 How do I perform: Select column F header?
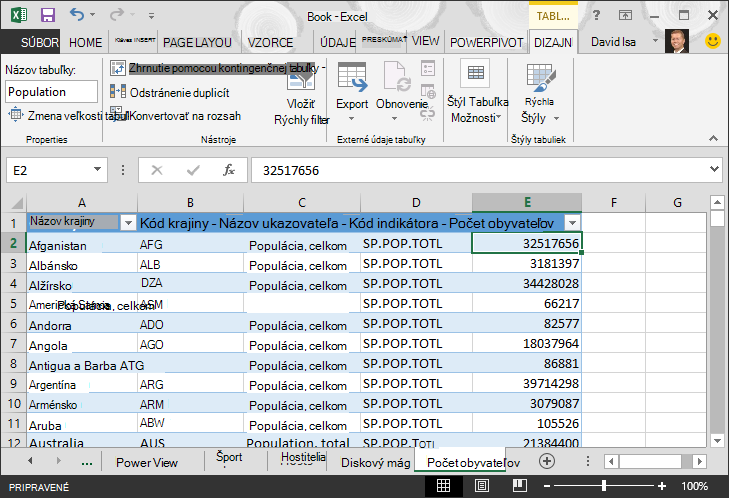pos(613,203)
